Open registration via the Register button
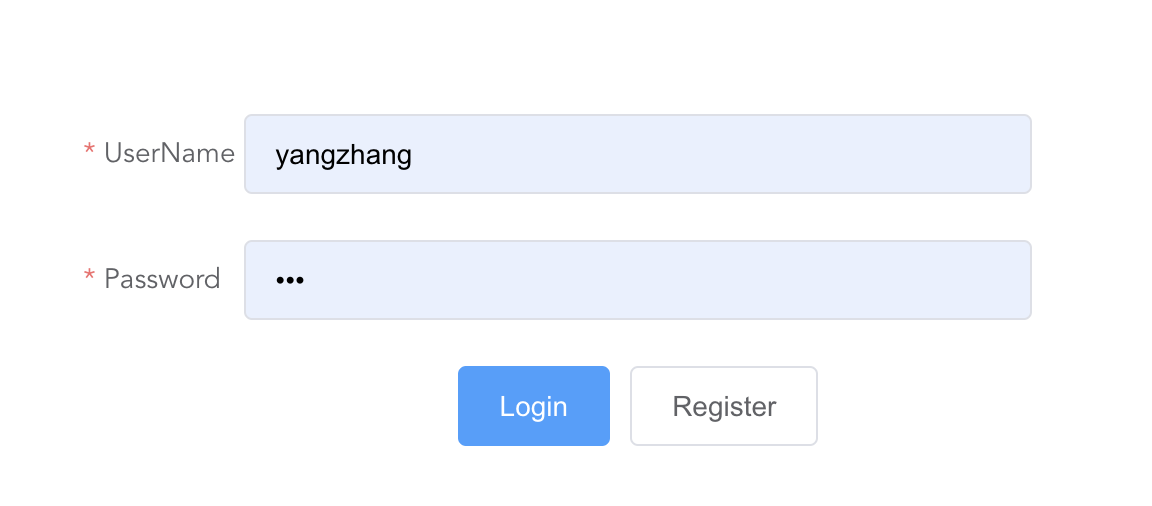This screenshot has width=1152, height=506. [724, 406]
